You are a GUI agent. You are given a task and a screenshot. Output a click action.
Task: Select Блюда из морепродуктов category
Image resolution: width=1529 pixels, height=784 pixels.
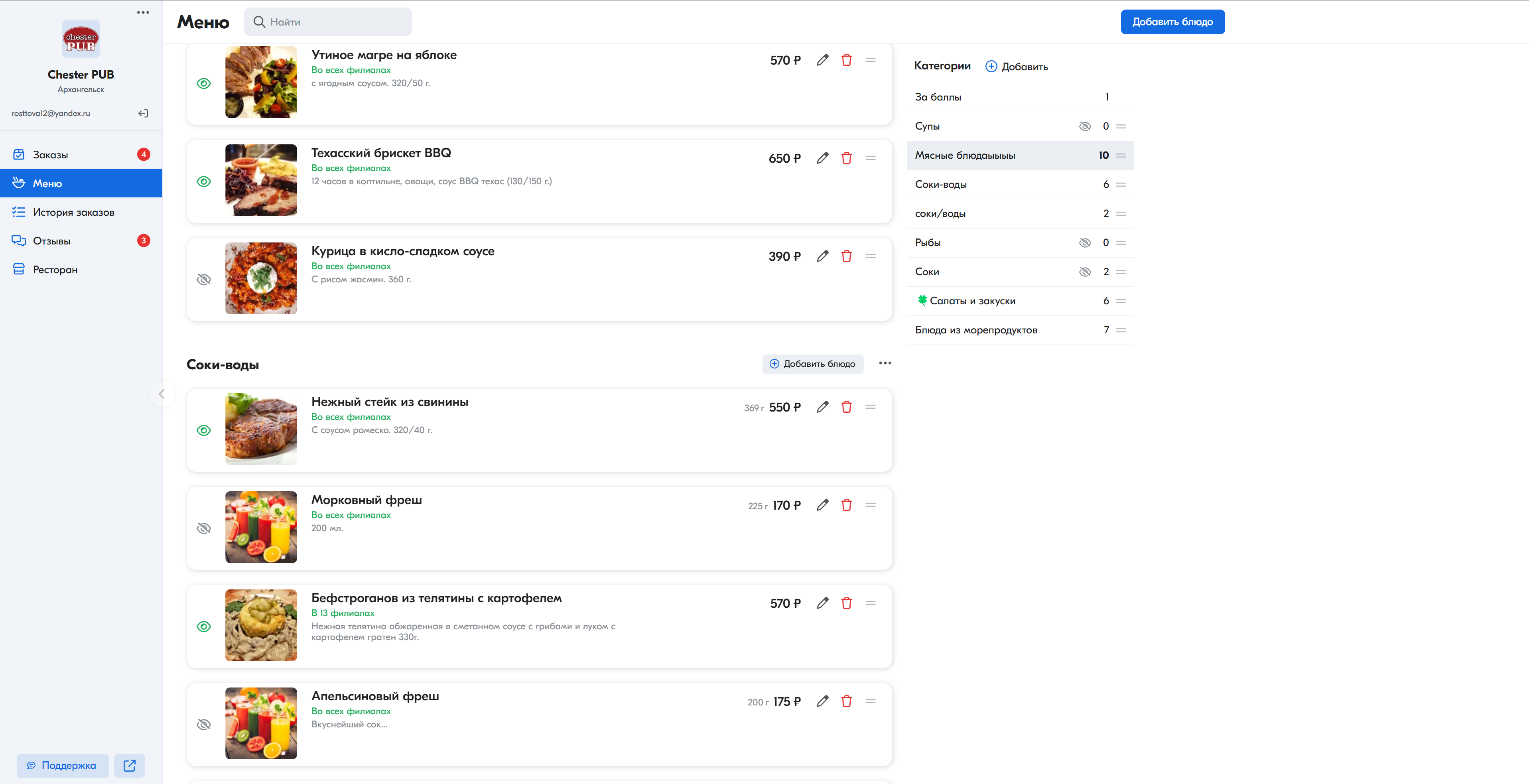coord(976,330)
